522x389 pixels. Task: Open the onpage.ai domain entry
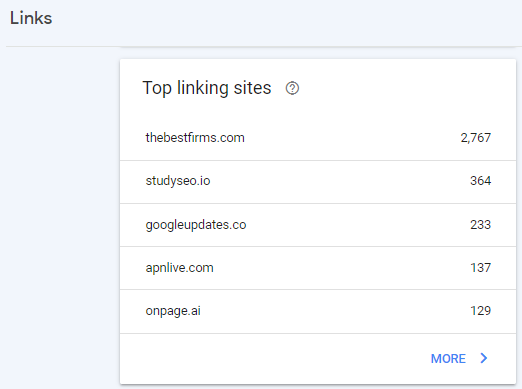pos(173,311)
